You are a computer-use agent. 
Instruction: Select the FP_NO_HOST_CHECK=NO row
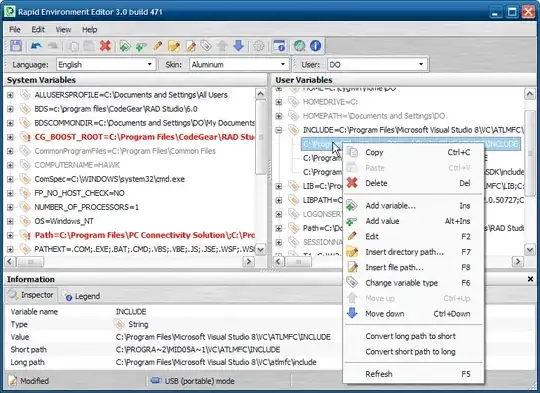click(x=79, y=193)
